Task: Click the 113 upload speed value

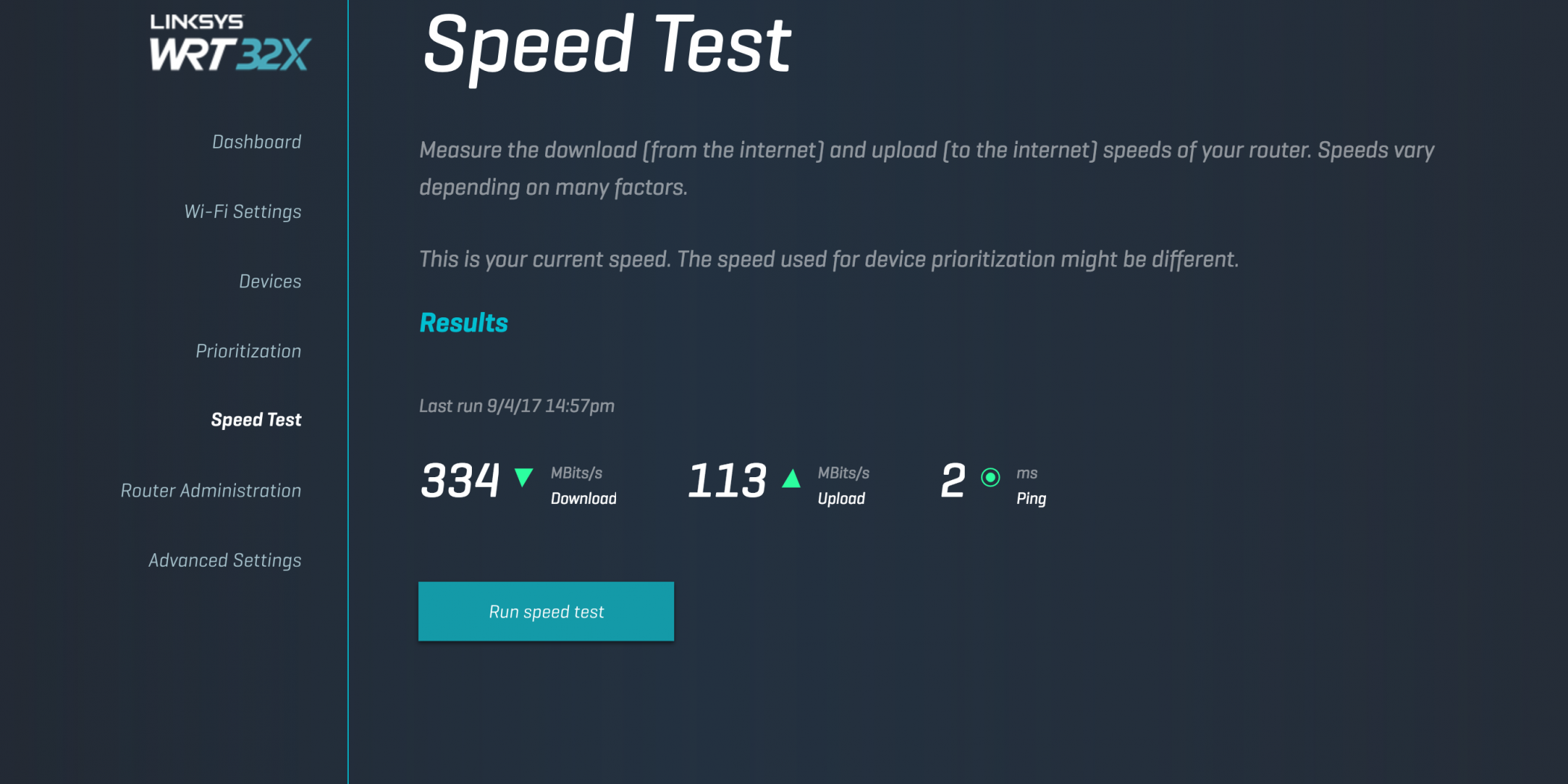Action: coord(727,480)
